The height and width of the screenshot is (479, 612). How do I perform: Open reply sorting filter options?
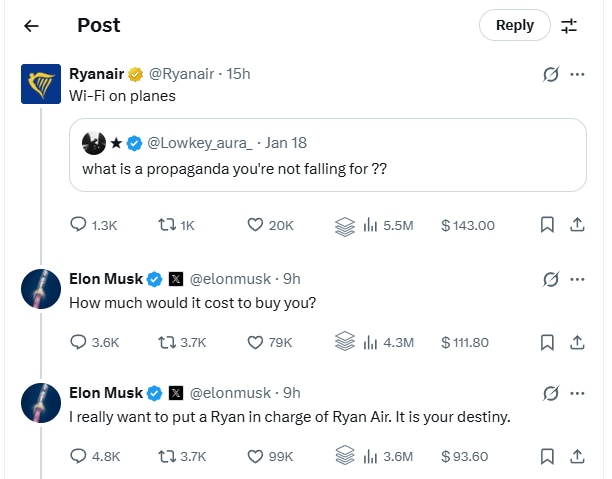(569, 26)
